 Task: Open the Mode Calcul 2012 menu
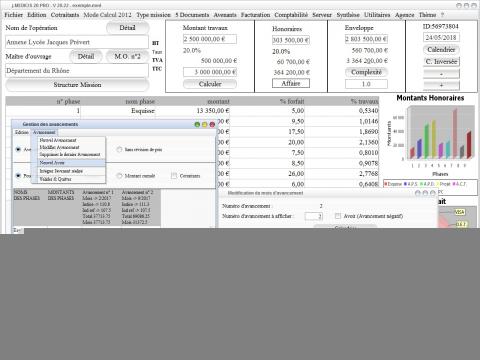pyautogui.click(x=107, y=15)
